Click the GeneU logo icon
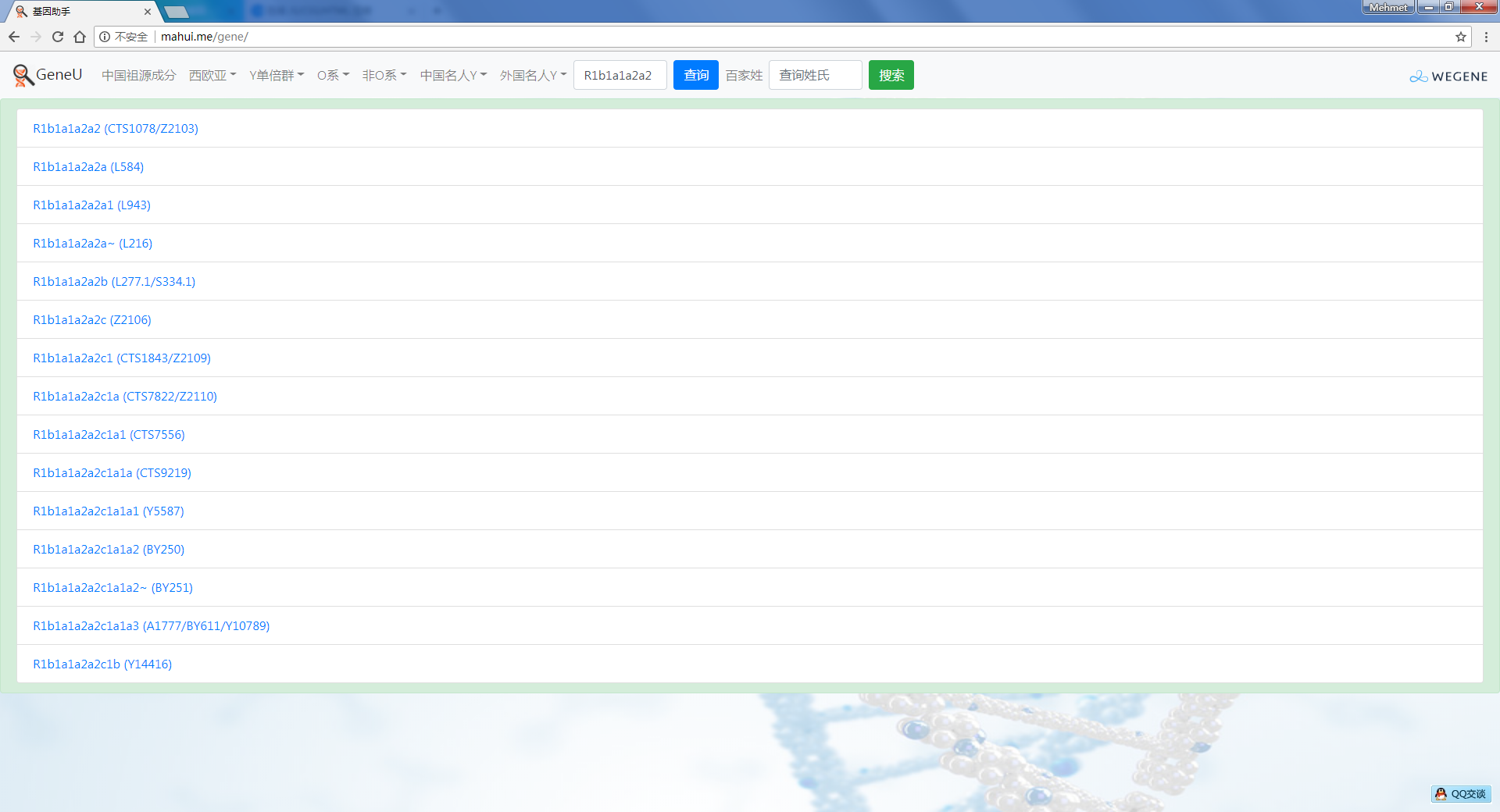 coord(23,75)
